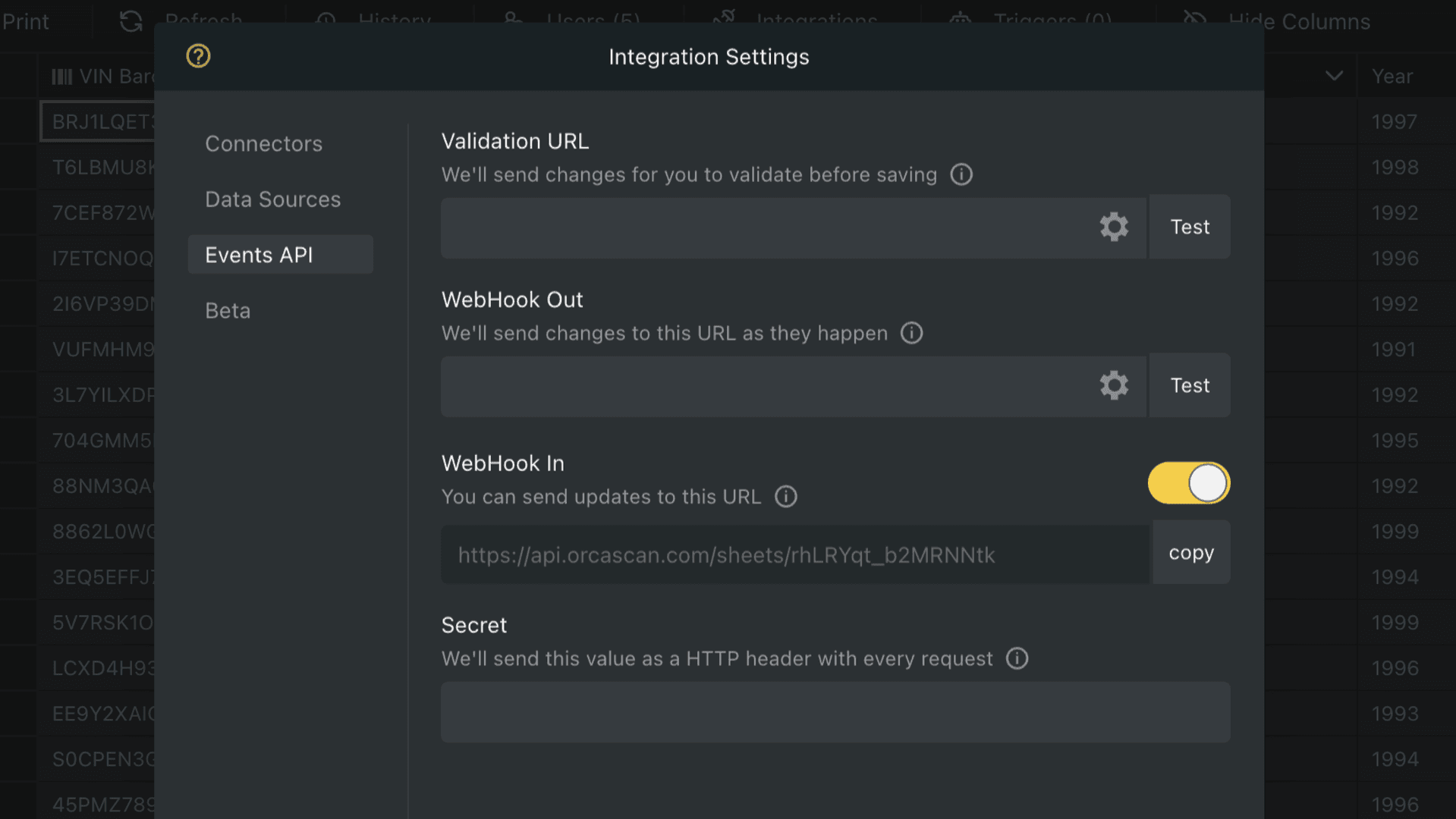
Task: Click the History clock icon in the toolbar
Action: click(325, 19)
